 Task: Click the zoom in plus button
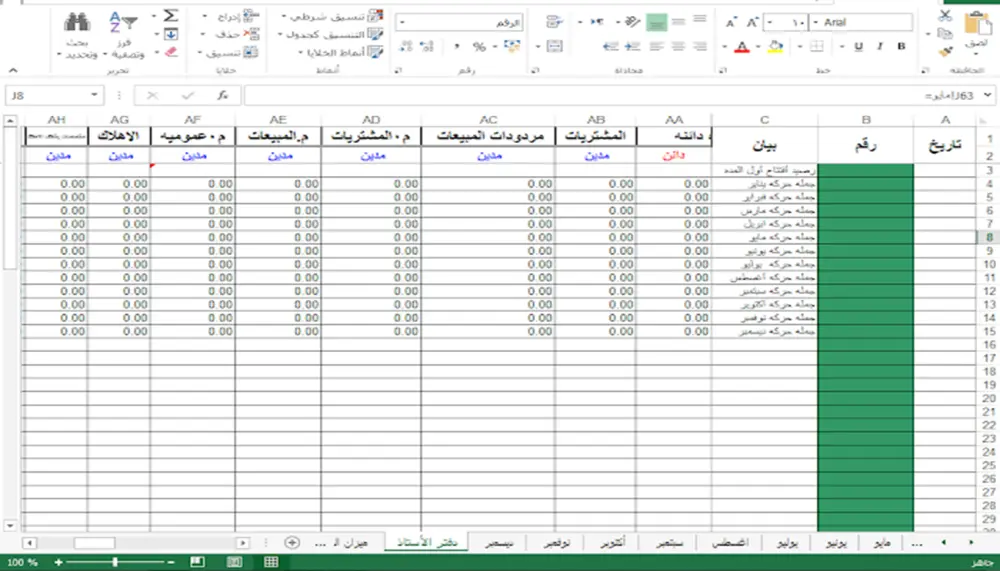tap(58, 562)
